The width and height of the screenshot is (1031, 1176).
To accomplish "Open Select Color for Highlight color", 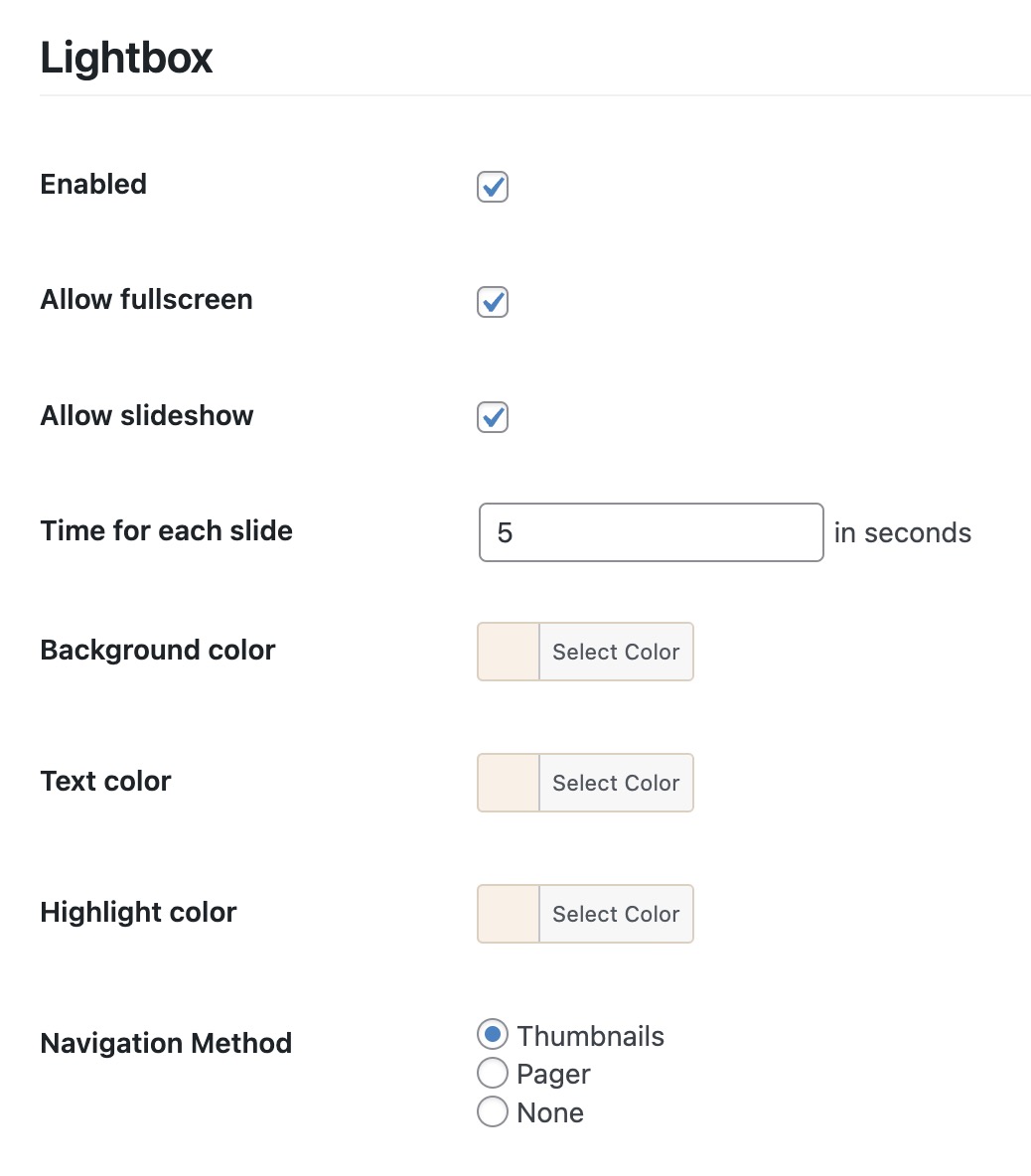I will click(x=617, y=914).
